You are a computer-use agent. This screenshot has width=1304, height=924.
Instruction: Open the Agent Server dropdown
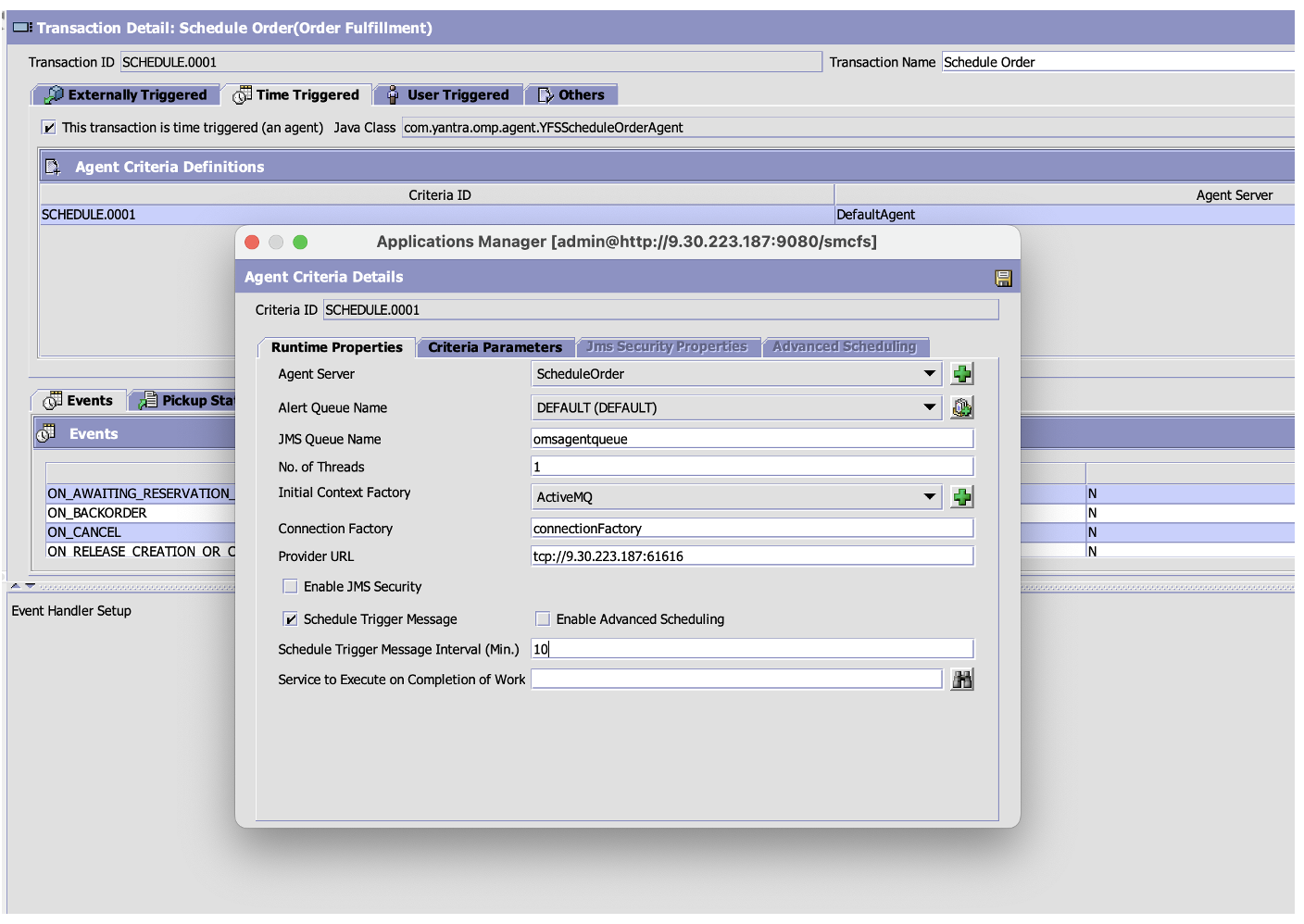pos(930,373)
